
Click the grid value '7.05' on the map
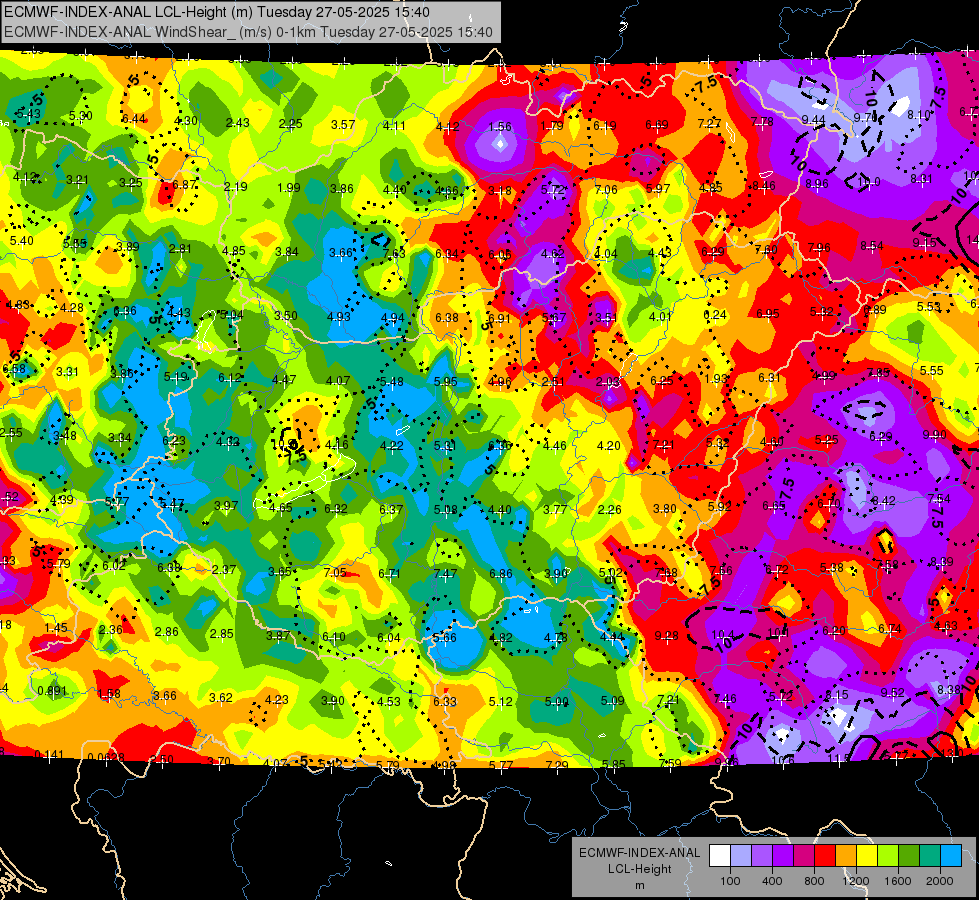click(335, 573)
